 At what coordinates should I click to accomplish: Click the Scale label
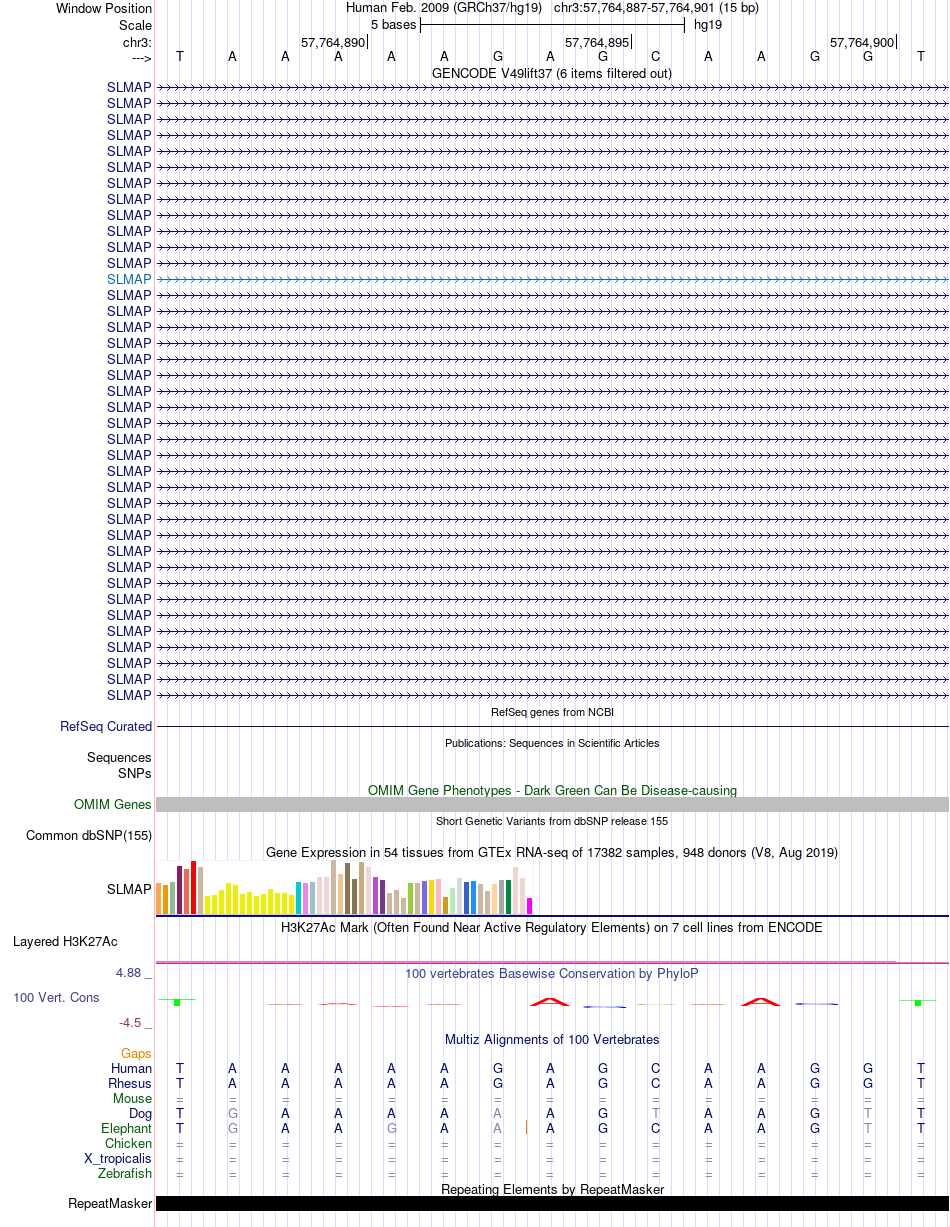click(x=135, y=25)
